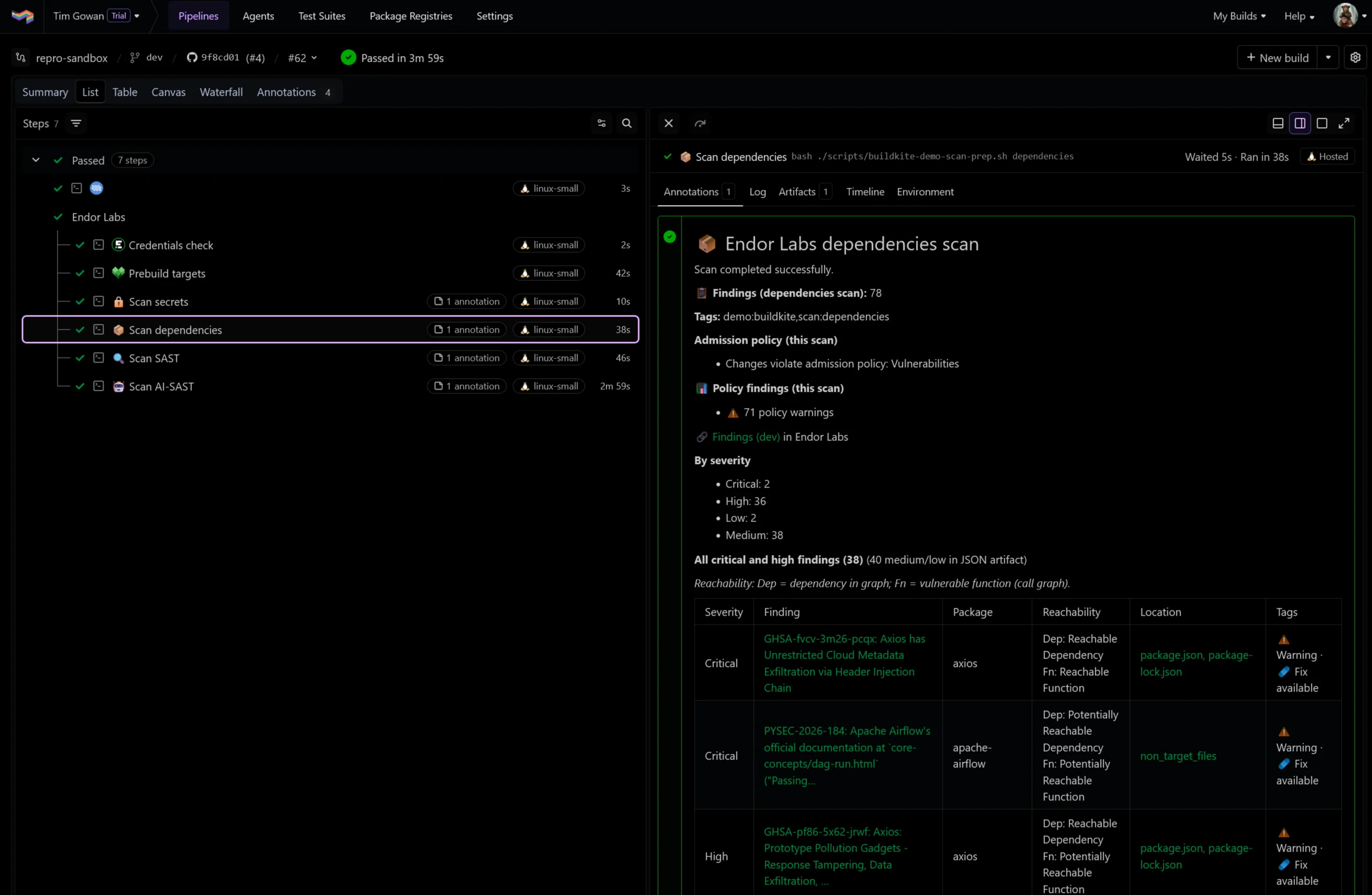Open the Pipelines navigation item

pyautogui.click(x=198, y=16)
